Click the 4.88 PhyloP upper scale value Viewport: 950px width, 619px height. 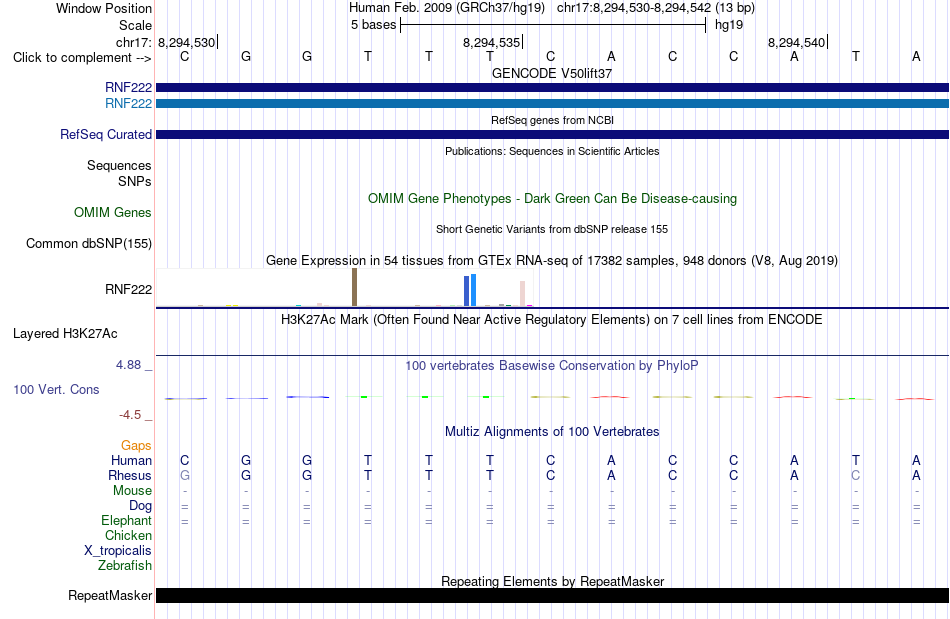pos(128,365)
